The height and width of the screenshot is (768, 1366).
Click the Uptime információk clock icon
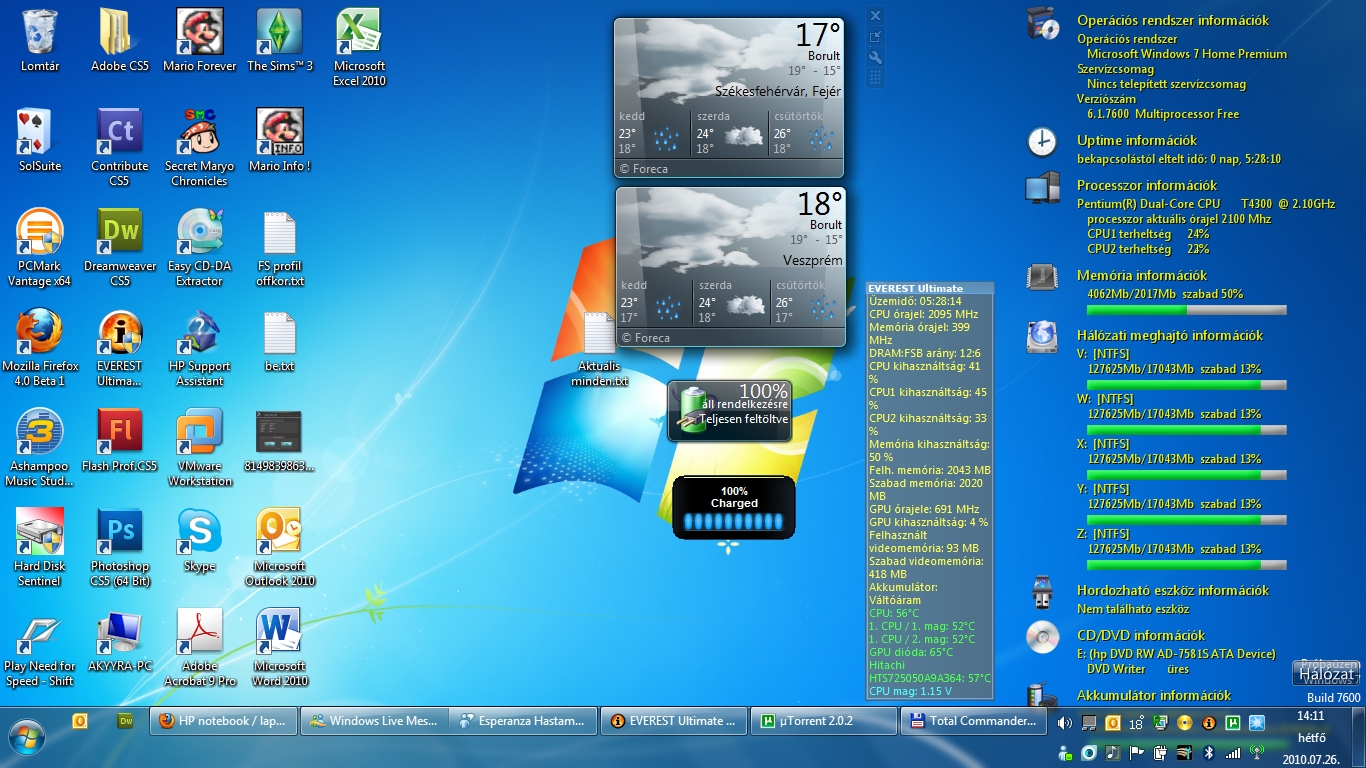tap(1042, 142)
